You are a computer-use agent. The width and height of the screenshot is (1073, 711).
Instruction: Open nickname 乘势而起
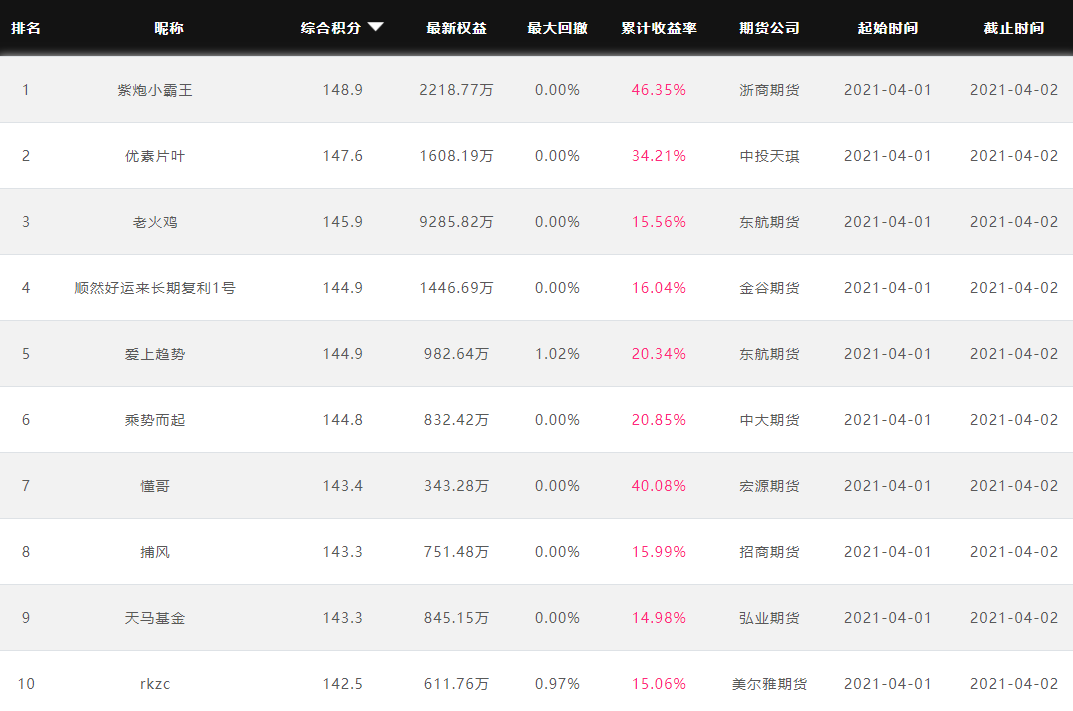155,420
